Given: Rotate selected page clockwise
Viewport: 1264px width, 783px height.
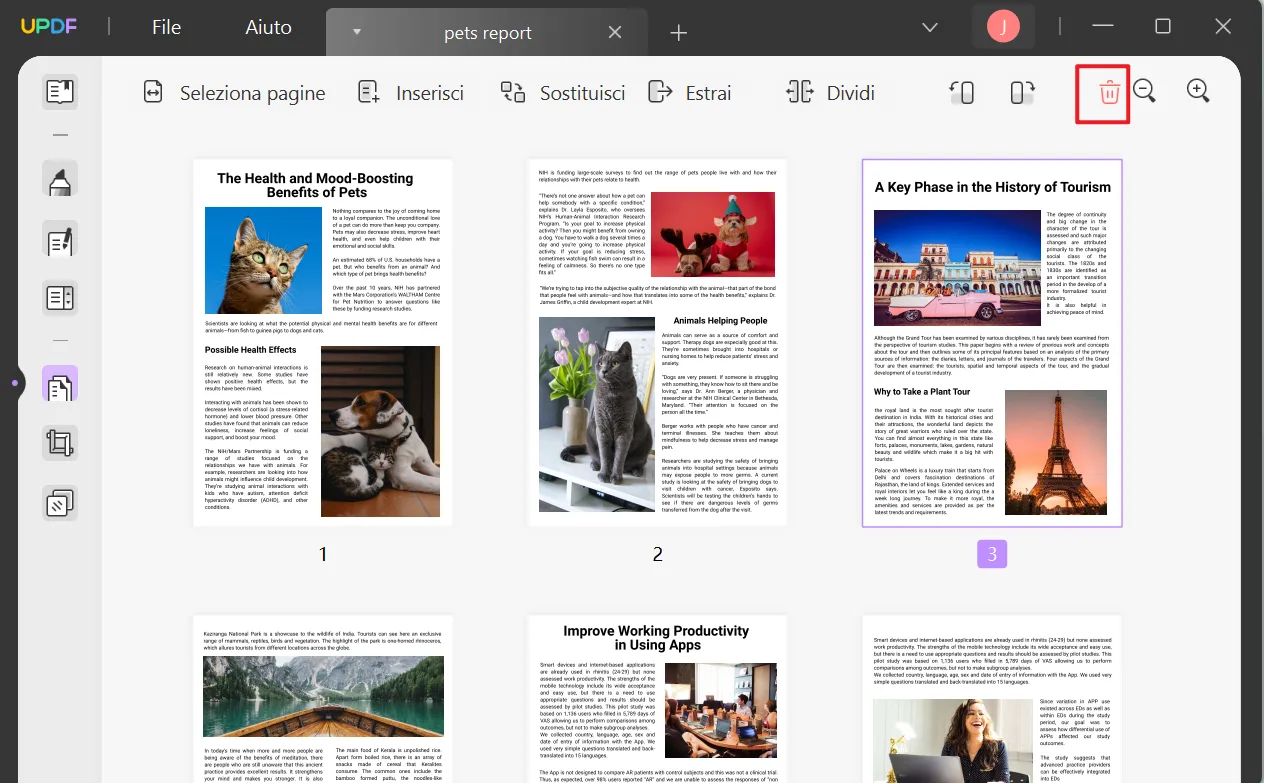Looking at the screenshot, I should point(1022,92).
